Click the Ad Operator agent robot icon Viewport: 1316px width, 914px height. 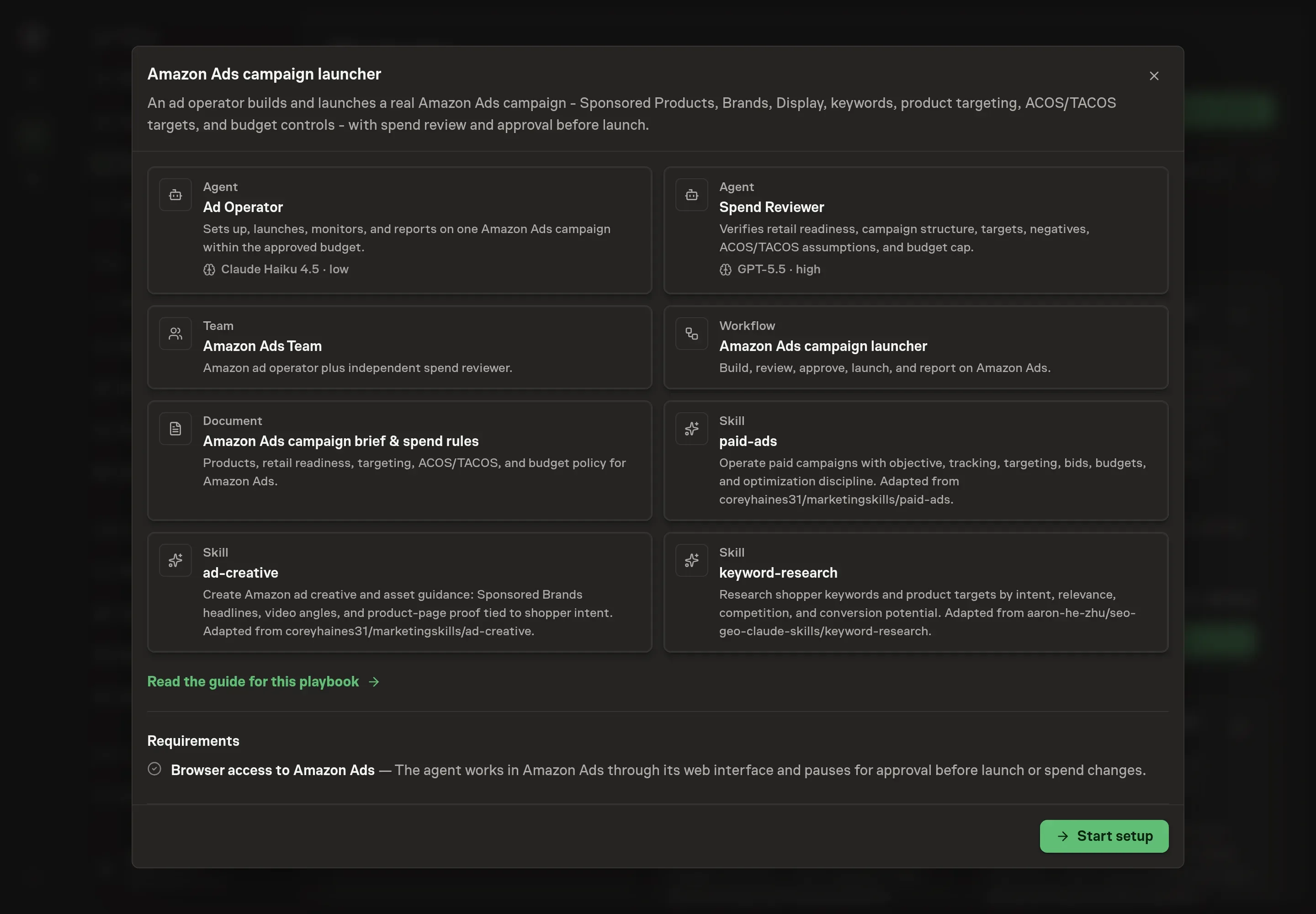click(x=175, y=195)
